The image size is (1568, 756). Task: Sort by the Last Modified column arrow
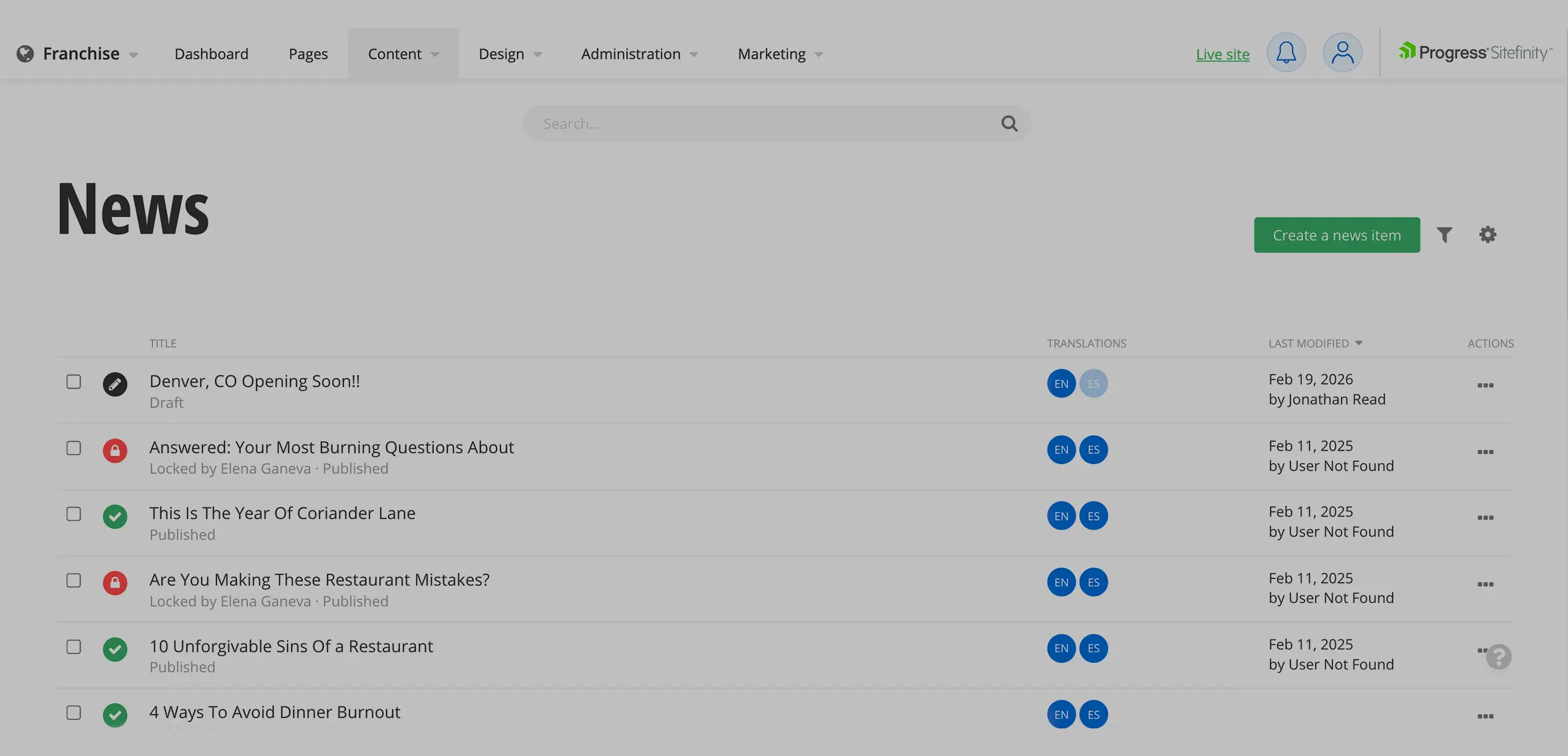pyautogui.click(x=1358, y=343)
